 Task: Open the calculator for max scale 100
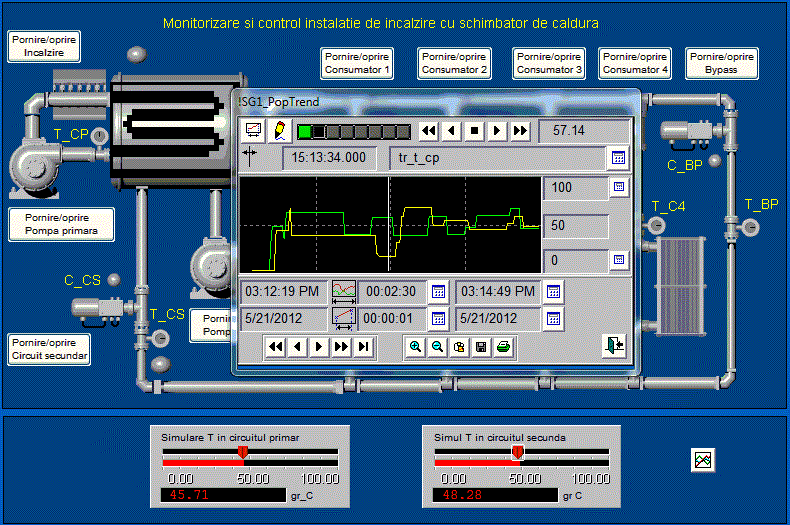tap(618, 187)
